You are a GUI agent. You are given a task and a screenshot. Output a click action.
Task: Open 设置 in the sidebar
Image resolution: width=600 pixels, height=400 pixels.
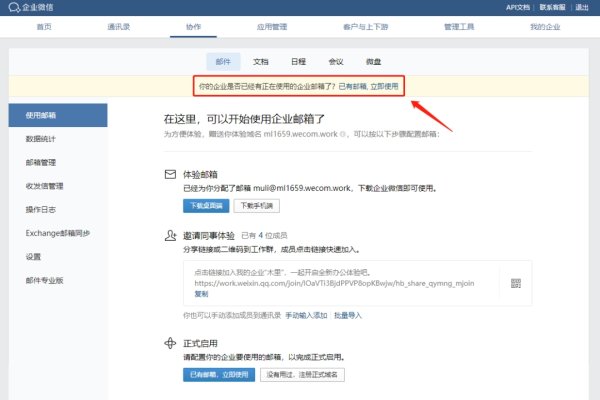[x=33, y=257]
